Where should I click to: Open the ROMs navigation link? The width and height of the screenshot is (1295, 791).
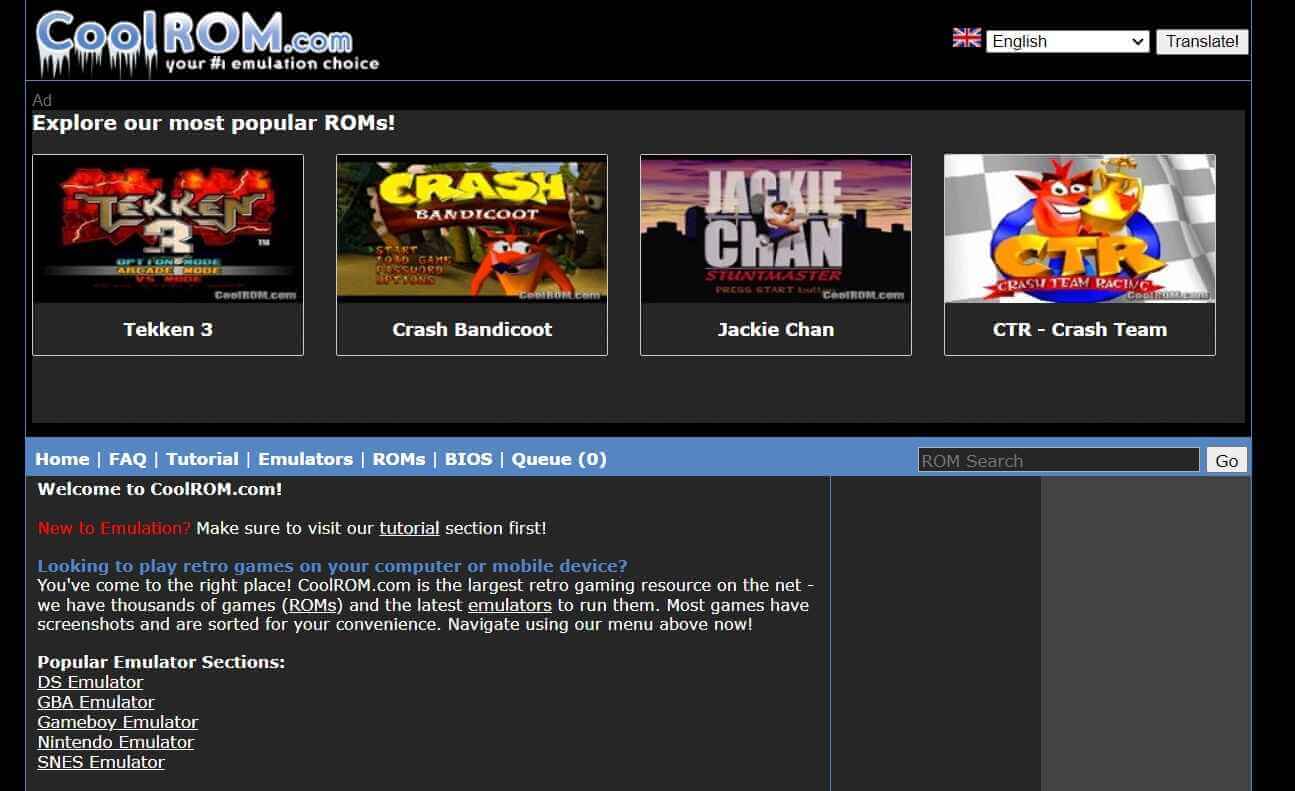pos(398,459)
